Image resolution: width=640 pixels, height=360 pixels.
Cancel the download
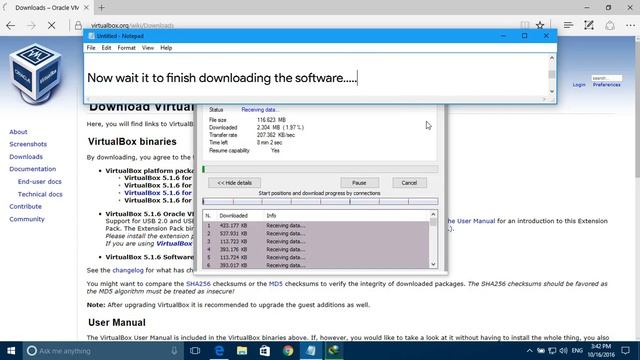409,183
